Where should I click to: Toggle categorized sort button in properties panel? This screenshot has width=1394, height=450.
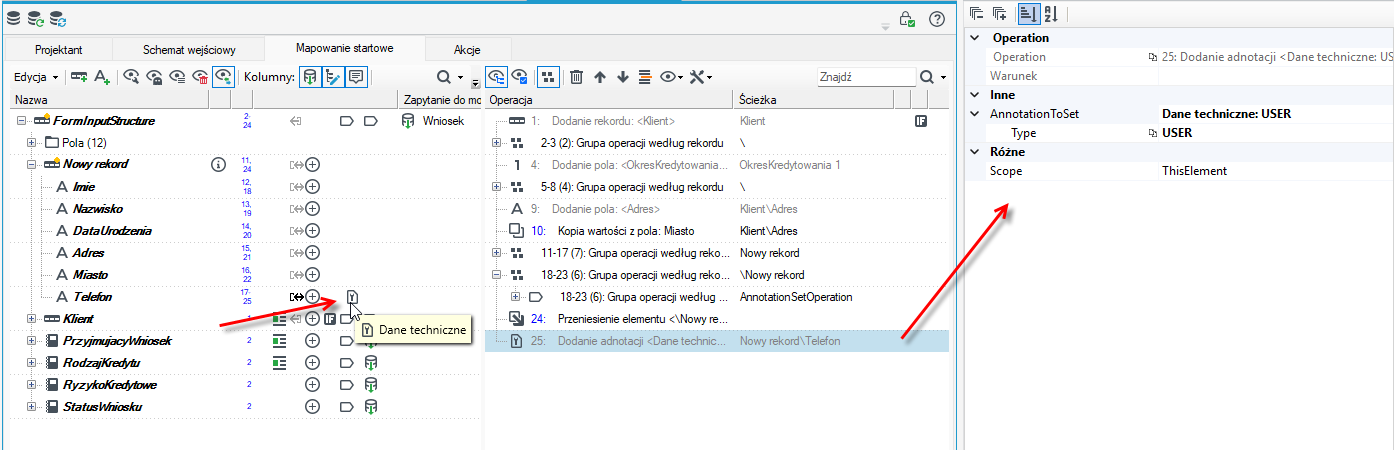click(x=1029, y=13)
